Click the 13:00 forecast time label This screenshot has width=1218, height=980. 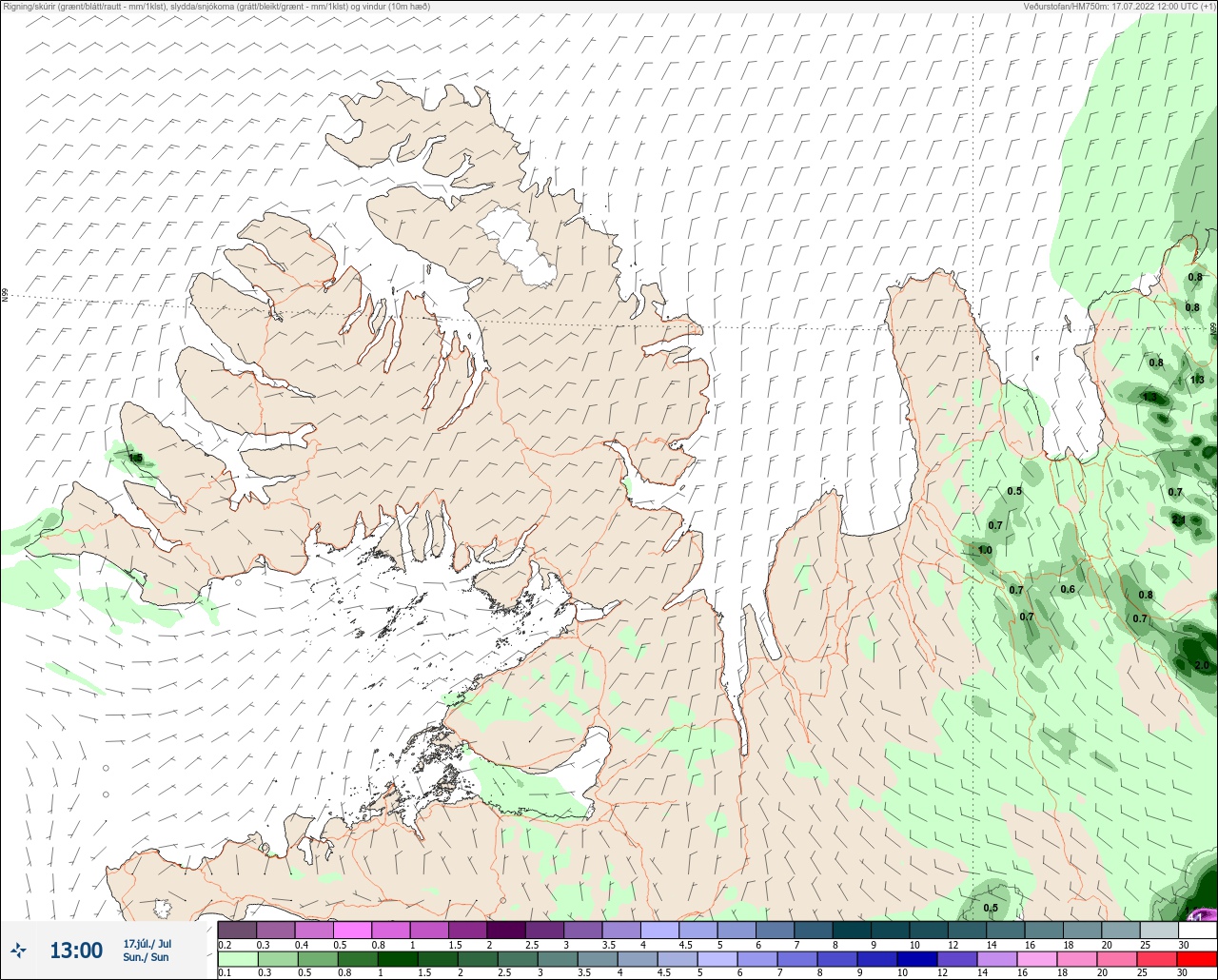pyautogui.click(x=76, y=950)
